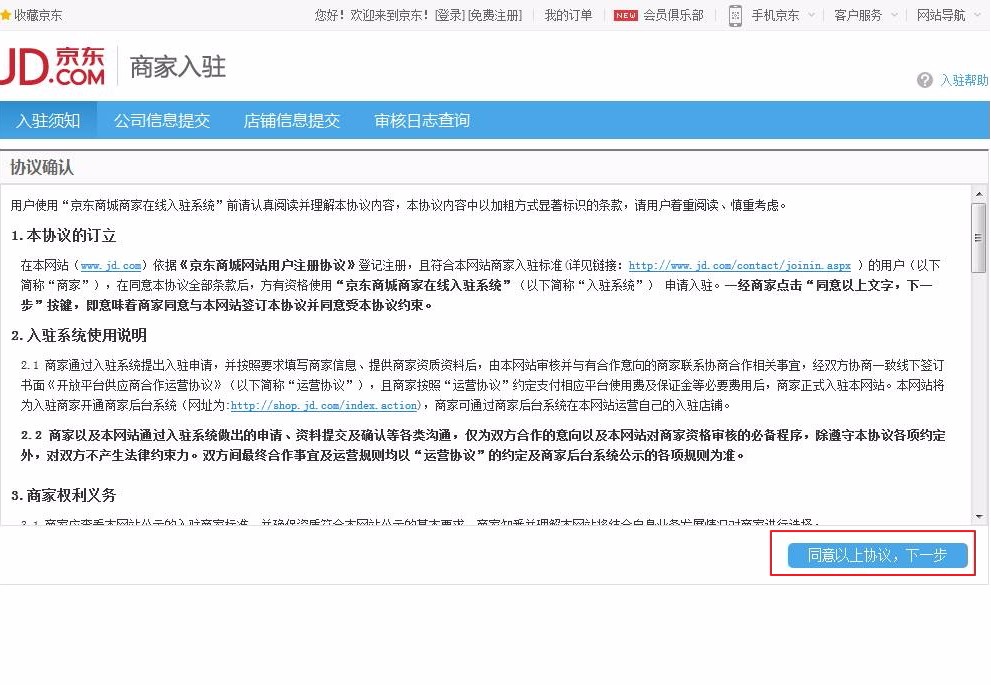Click the JD.com logo

55,65
